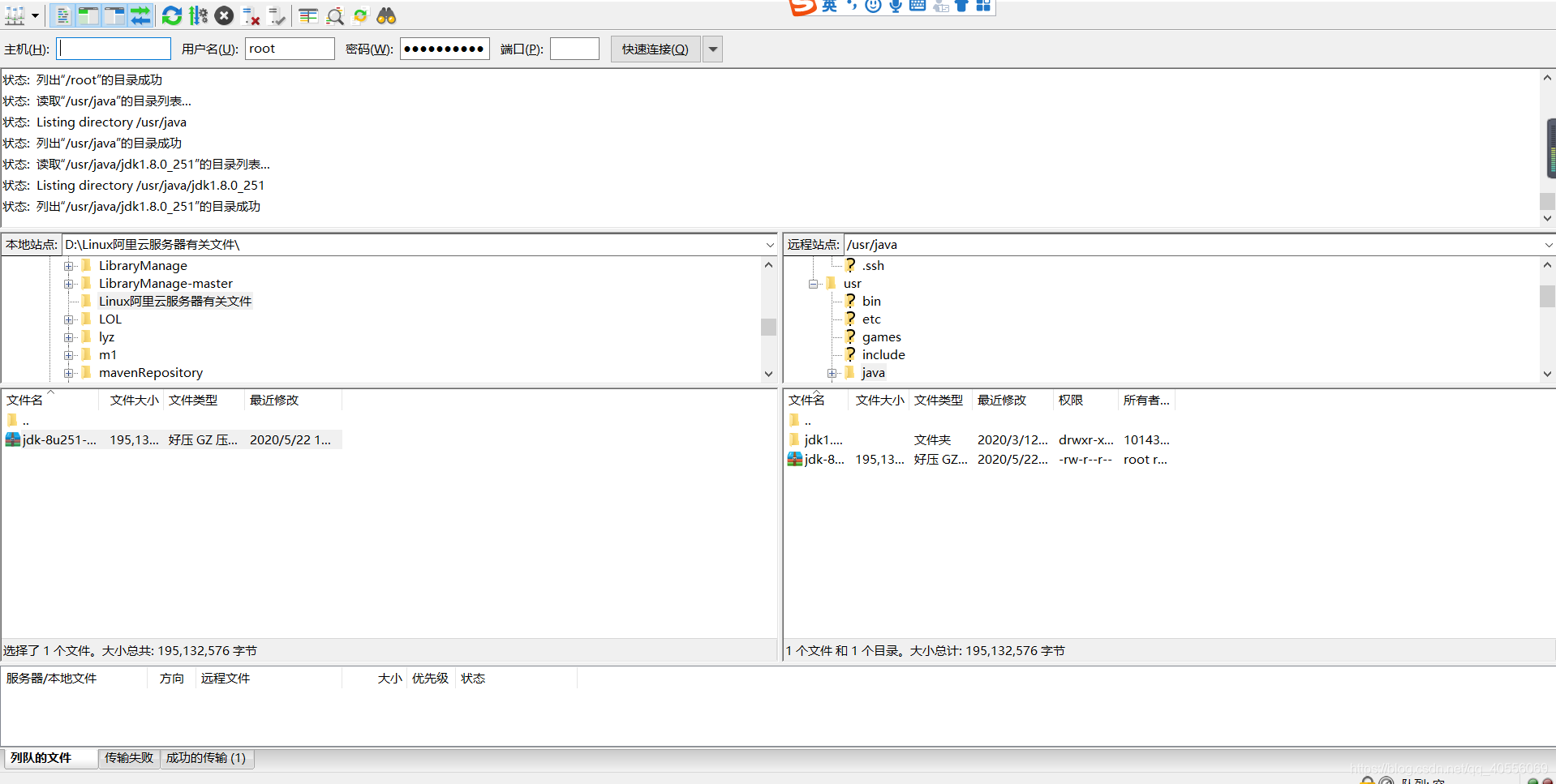Open directory listing filters
This screenshot has height=784, width=1556.
[308, 15]
